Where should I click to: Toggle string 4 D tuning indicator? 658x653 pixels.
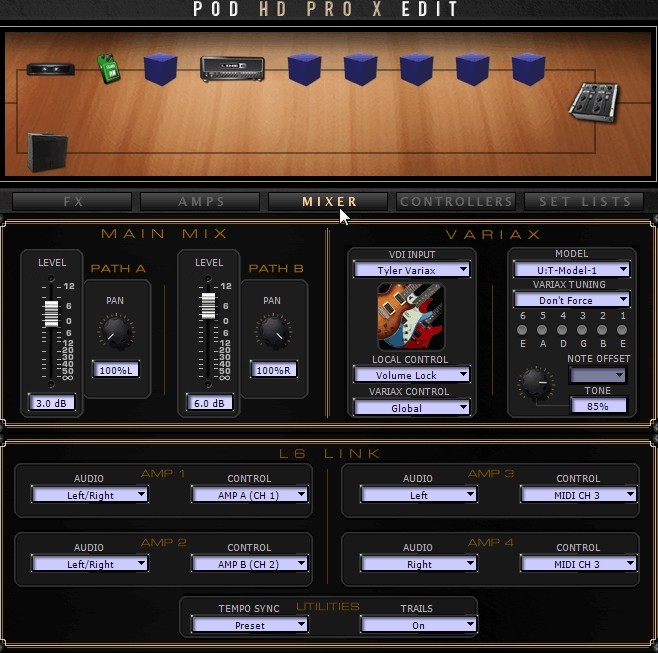pos(562,330)
